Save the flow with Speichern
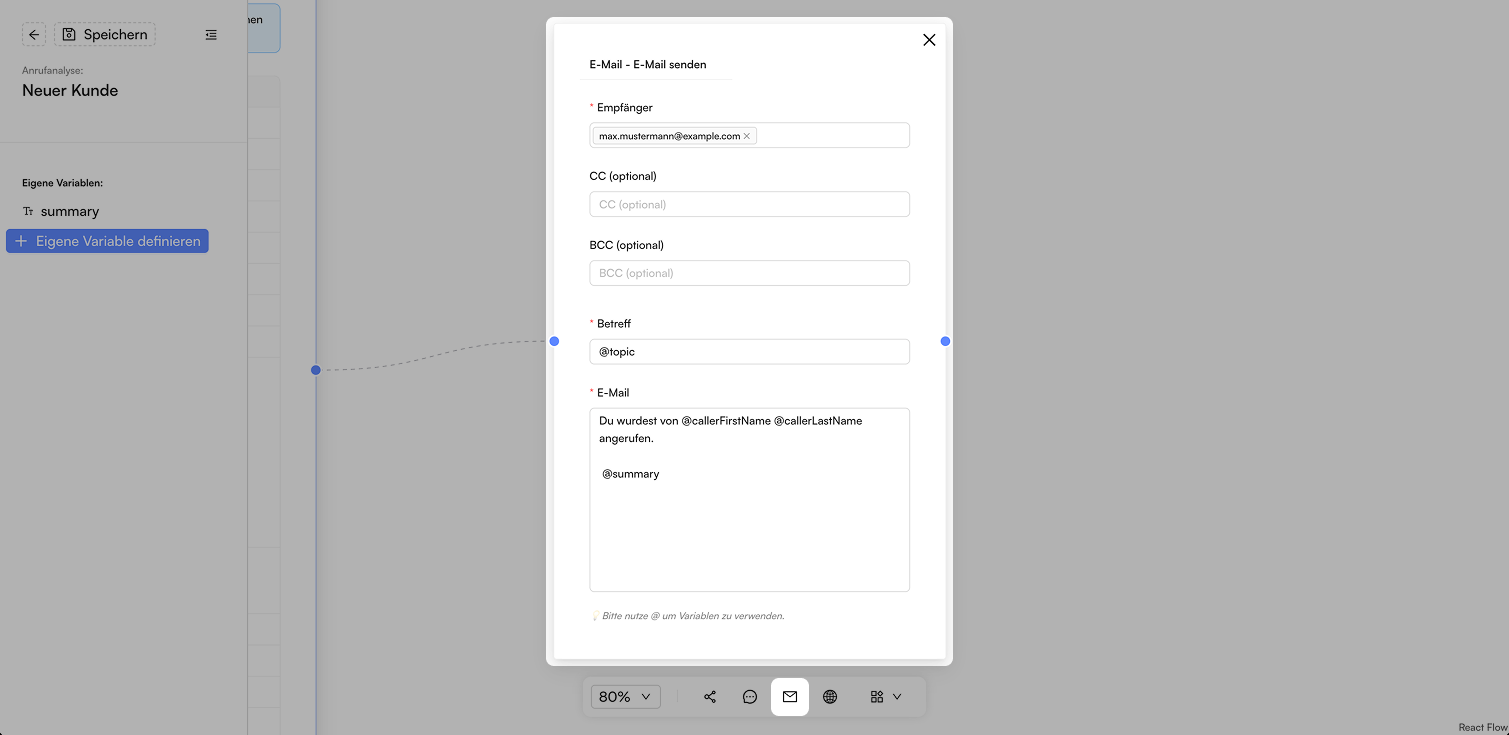 point(105,35)
